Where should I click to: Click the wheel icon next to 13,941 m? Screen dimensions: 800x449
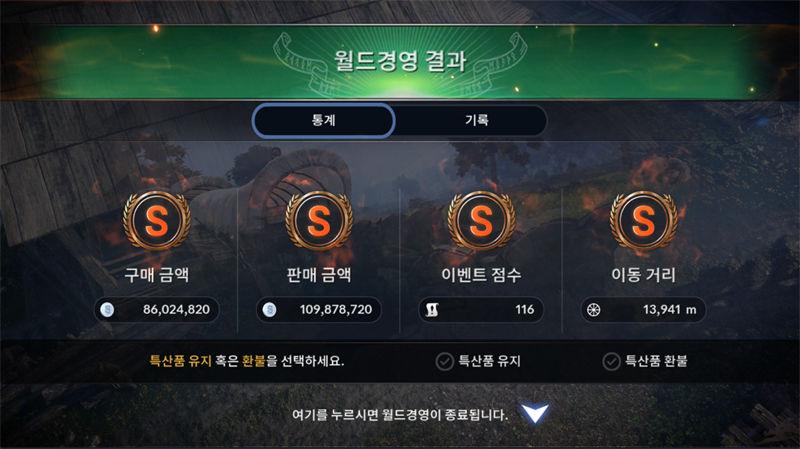[x=593, y=310]
